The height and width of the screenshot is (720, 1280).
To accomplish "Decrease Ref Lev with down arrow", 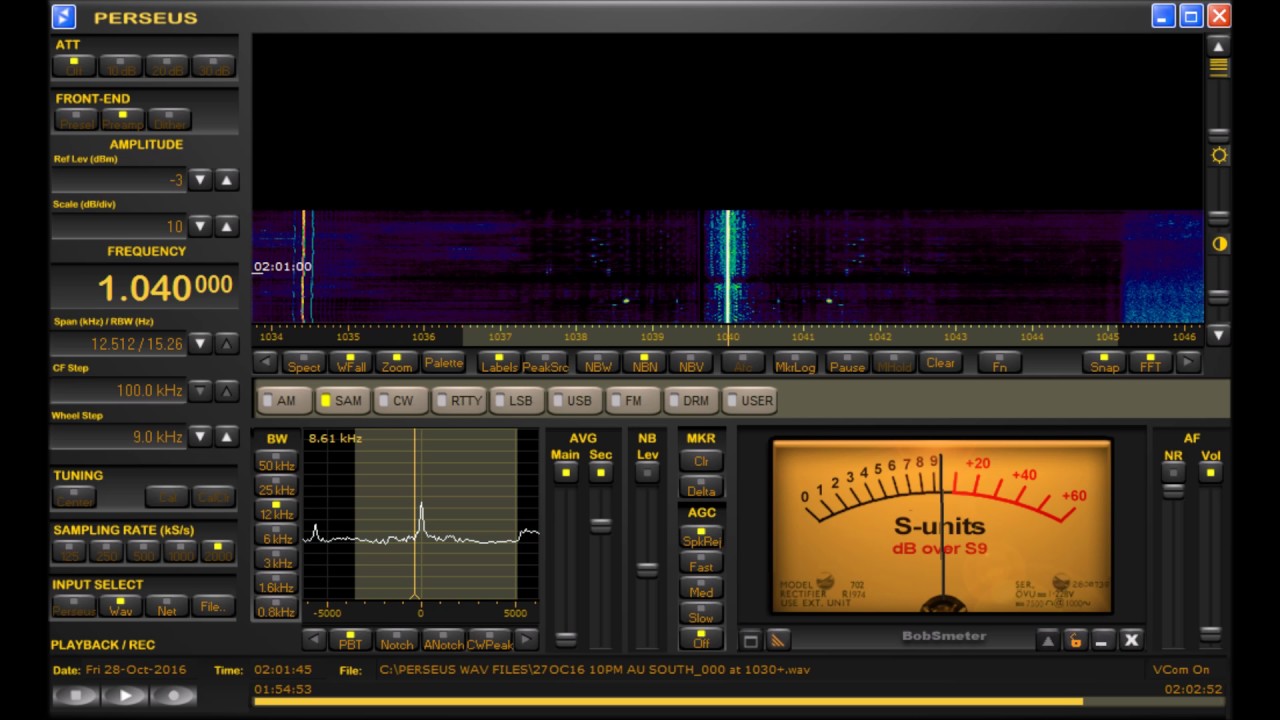I will (x=200, y=180).
